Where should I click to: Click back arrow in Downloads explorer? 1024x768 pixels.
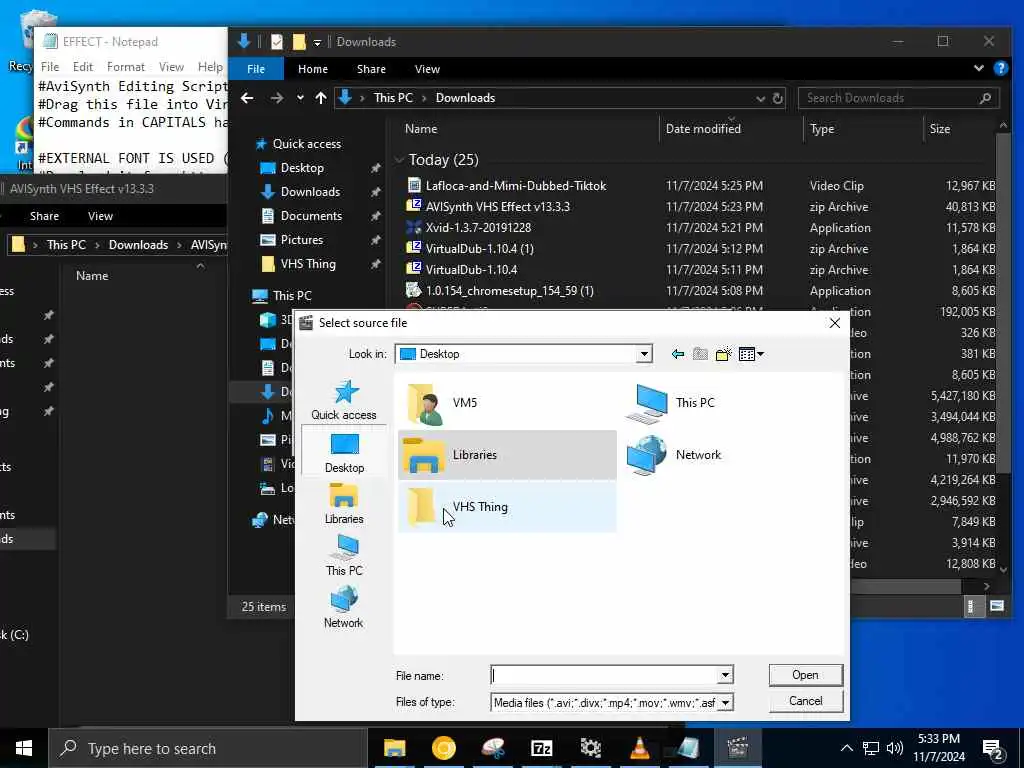(x=247, y=98)
